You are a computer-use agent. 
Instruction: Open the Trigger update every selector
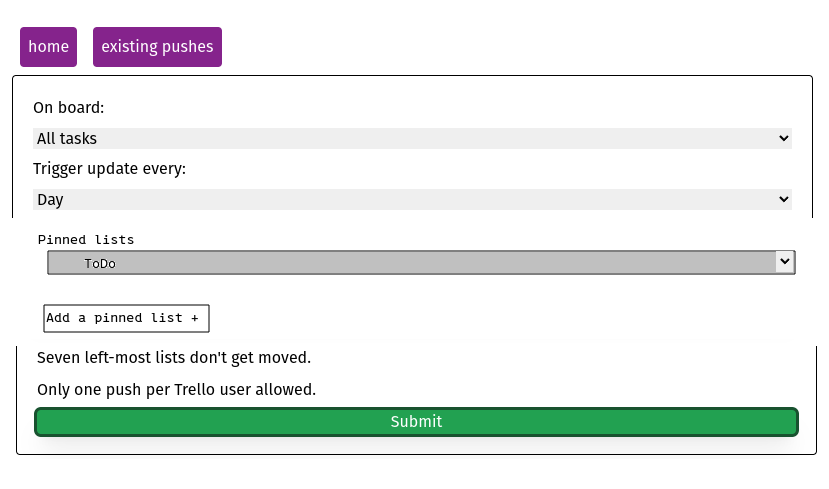(412, 200)
